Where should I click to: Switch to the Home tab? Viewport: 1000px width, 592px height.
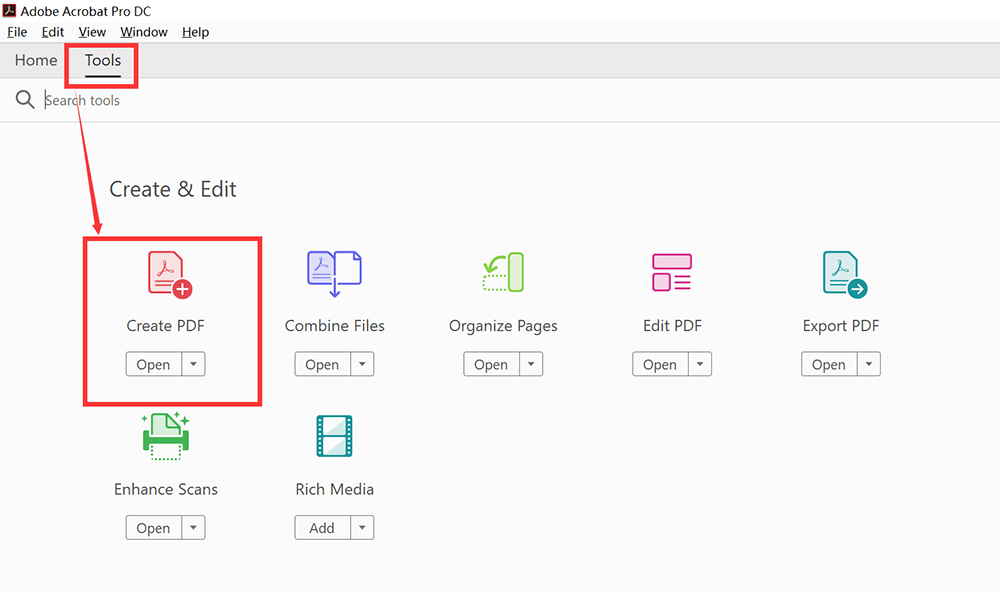36,61
